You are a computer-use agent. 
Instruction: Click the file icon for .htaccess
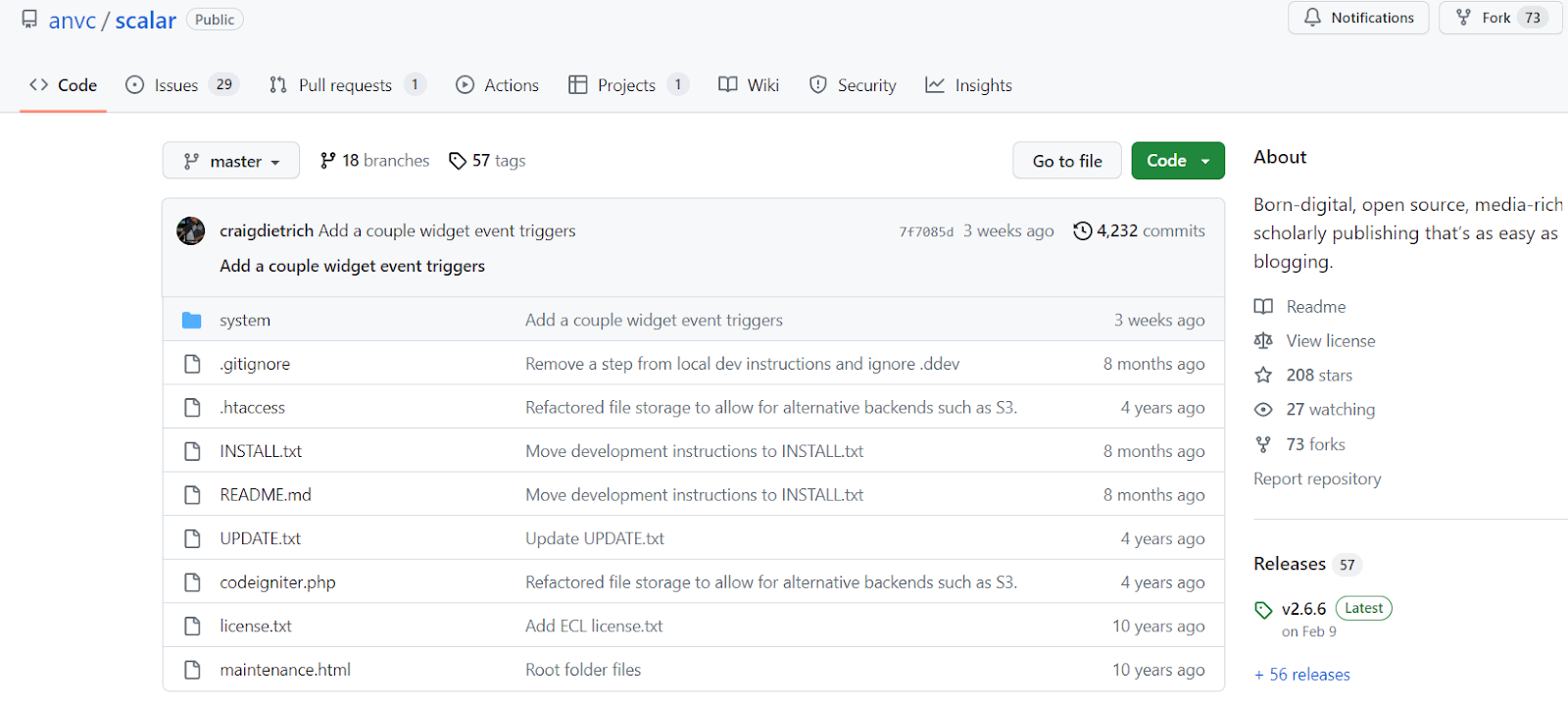click(192, 408)
